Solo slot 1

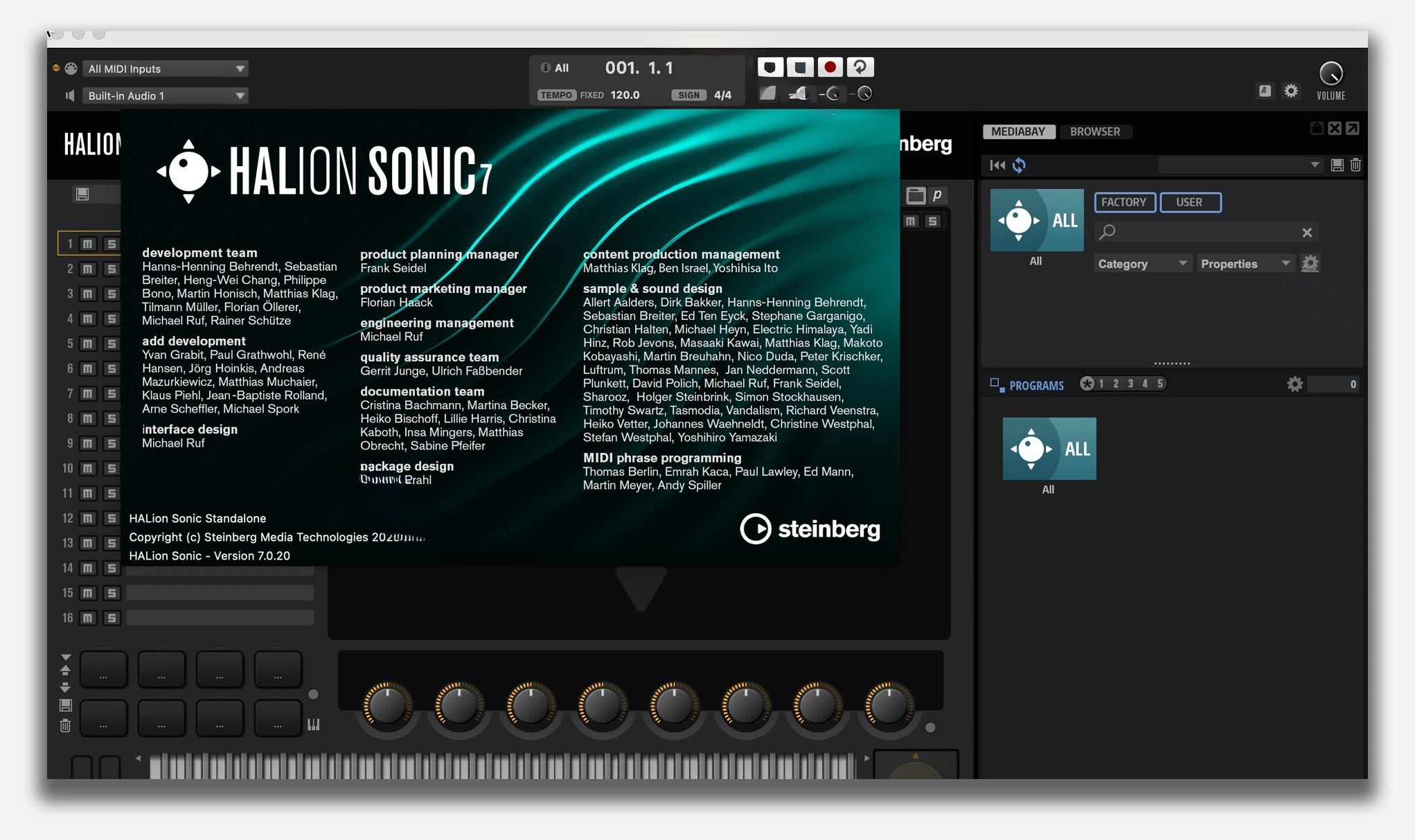pyautogui.click(x=112, y=244)
